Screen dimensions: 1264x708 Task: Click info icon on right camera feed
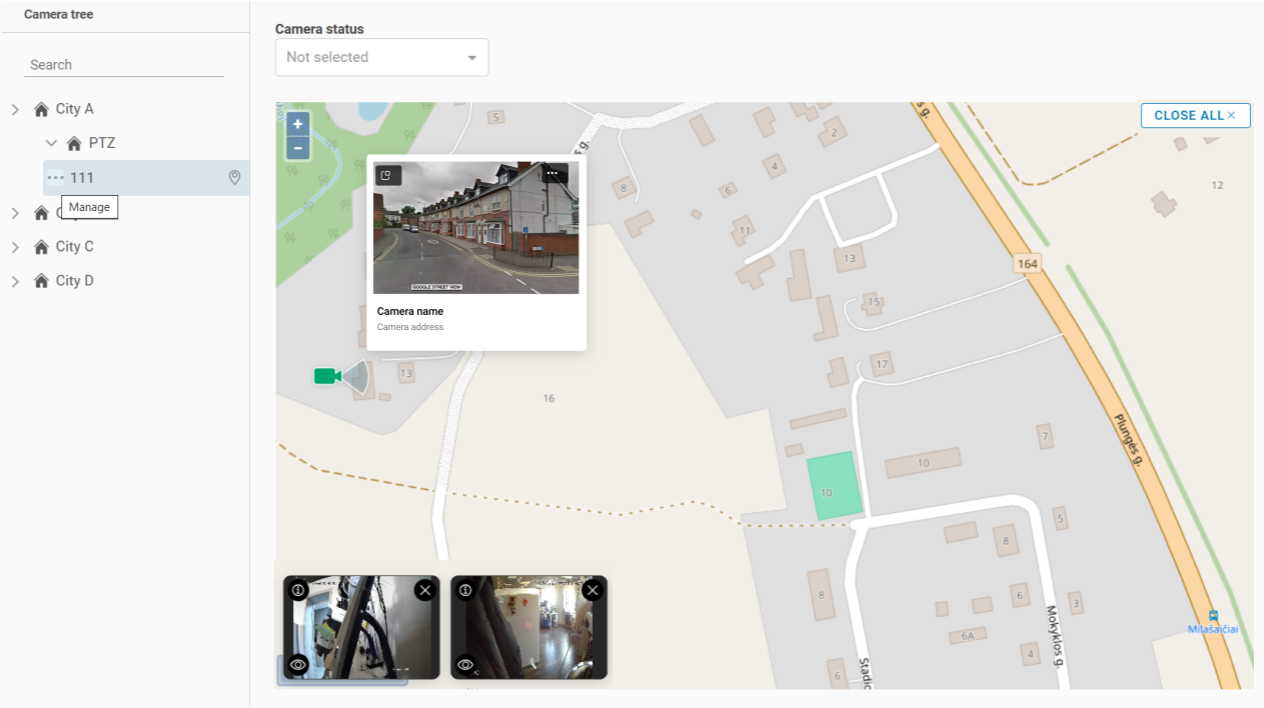(x=465, y=590)
